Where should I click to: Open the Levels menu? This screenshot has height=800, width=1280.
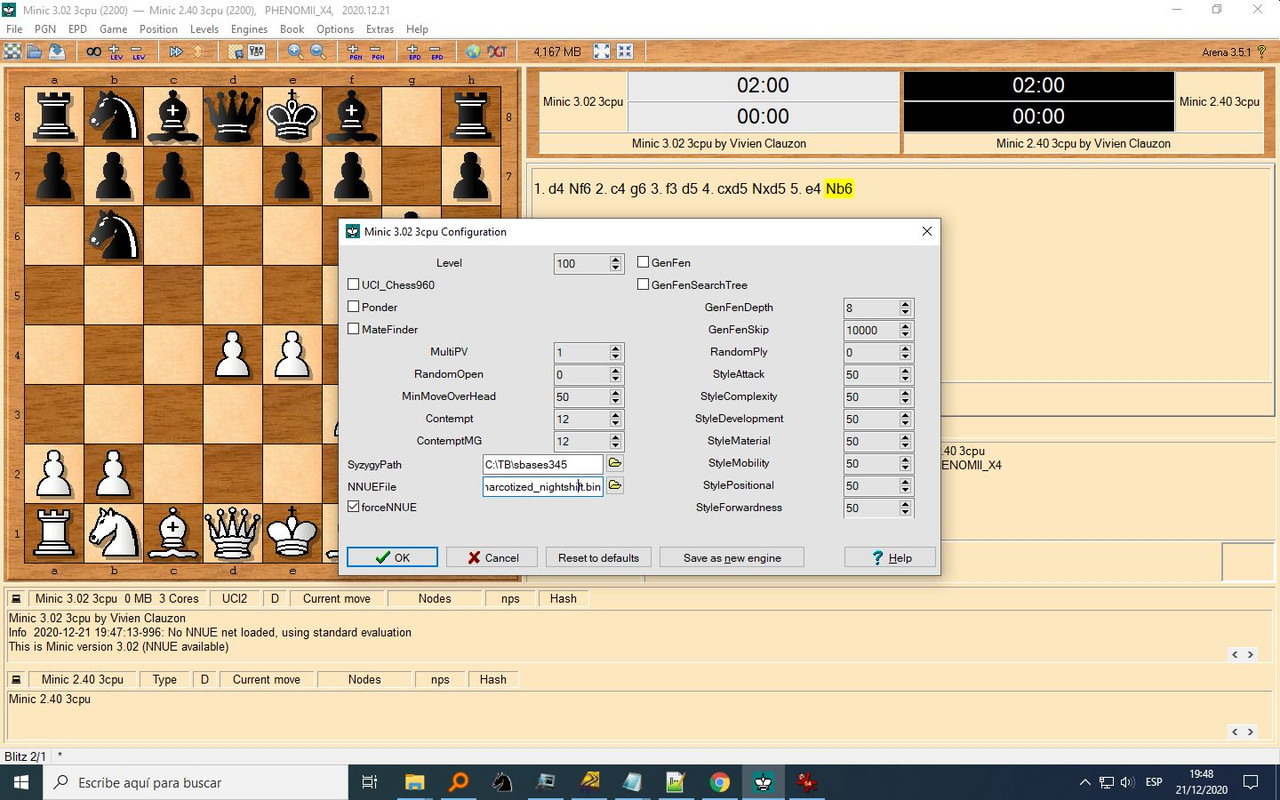[204, 29]
